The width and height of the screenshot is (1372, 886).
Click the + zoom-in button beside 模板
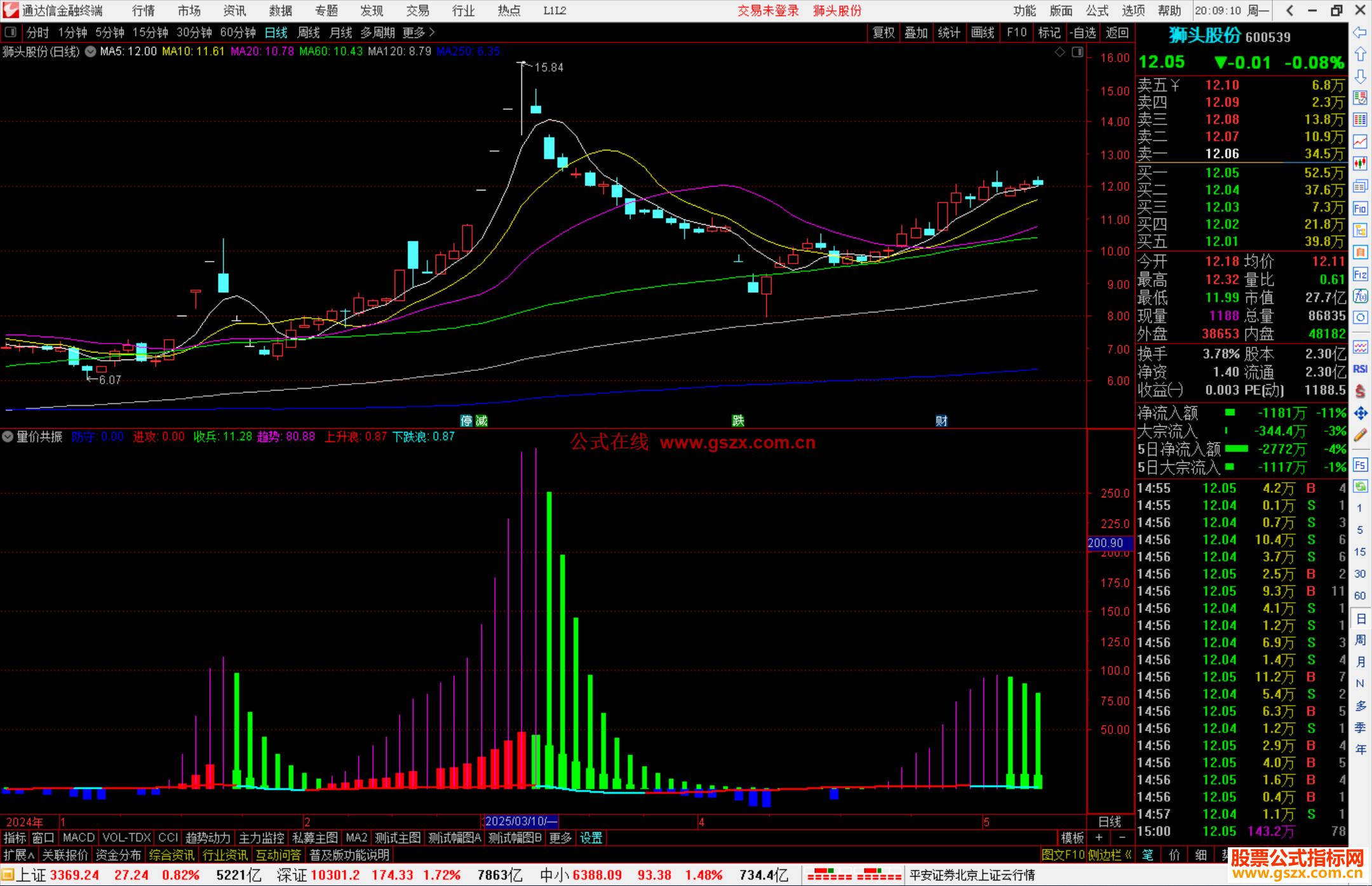point(1099,838)
